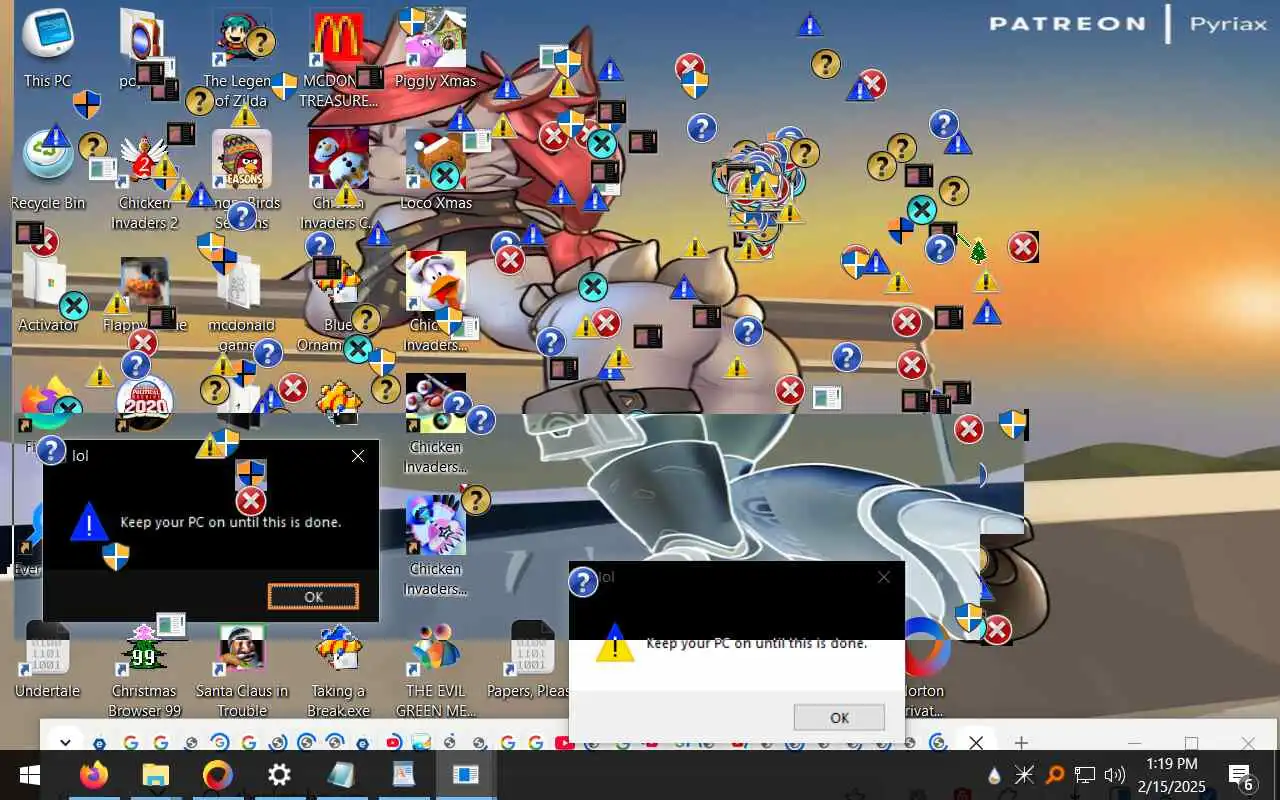Click OK in the black lol dialog
The height and width of the screenshot is (800, 1280).
point(313,596)
